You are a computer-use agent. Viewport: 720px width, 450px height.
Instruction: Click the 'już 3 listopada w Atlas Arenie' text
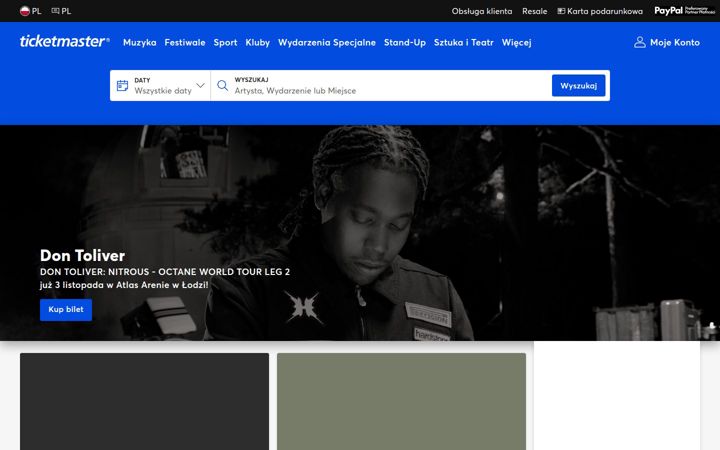click(124, 285)
